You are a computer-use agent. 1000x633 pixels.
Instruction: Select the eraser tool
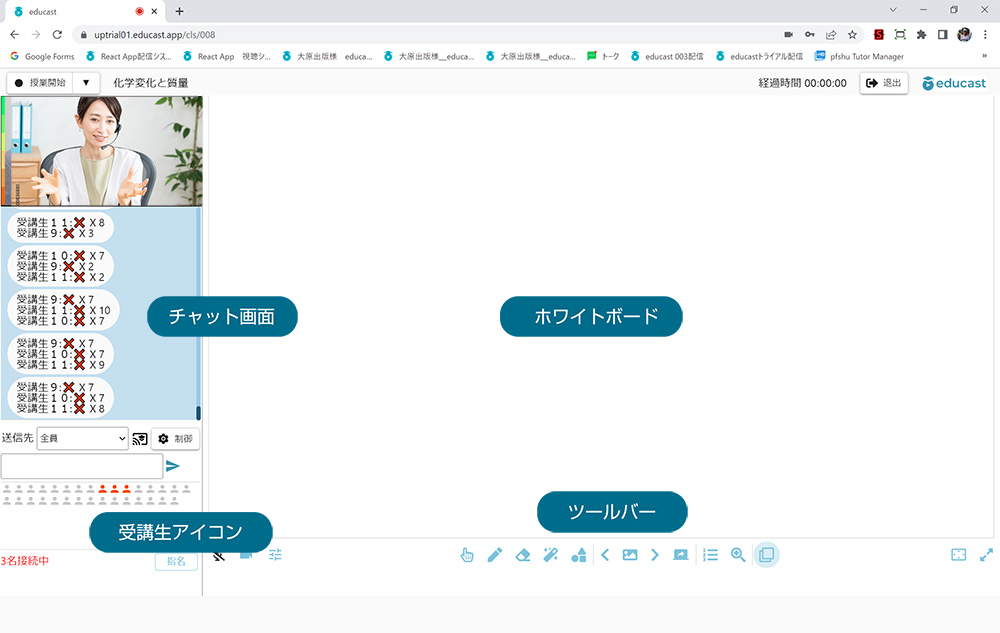522,555
